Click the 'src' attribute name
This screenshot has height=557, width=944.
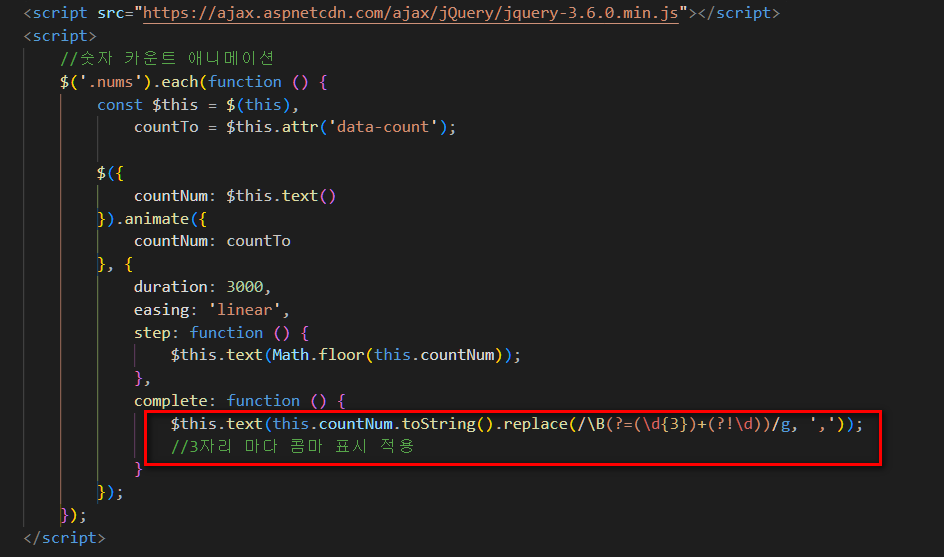[110, 13]
